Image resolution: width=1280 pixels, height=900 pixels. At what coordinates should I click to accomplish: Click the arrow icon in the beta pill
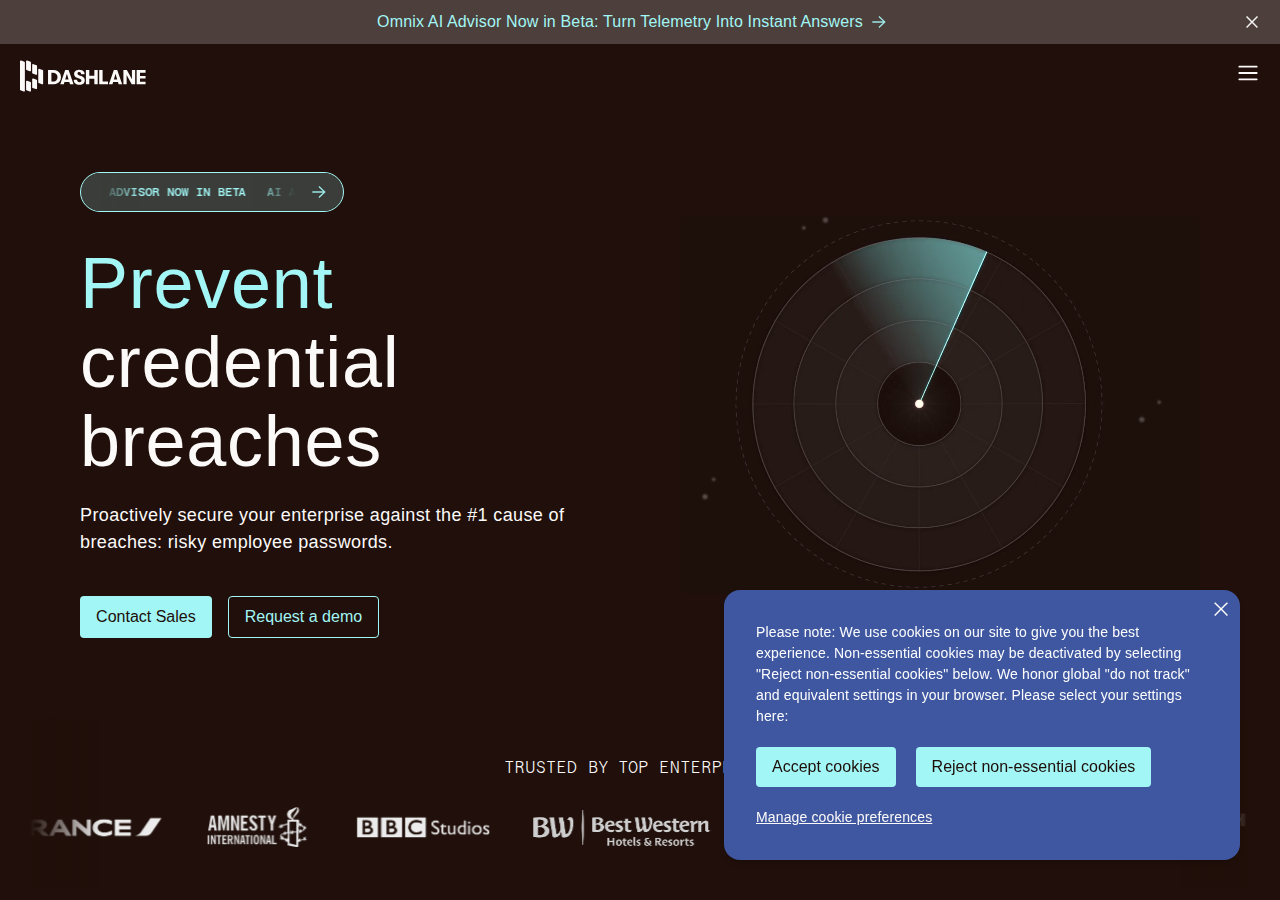(319, 192)
